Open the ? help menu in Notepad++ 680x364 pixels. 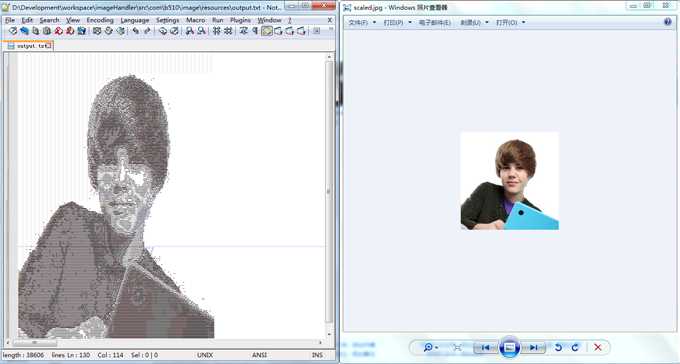point(290,20)
